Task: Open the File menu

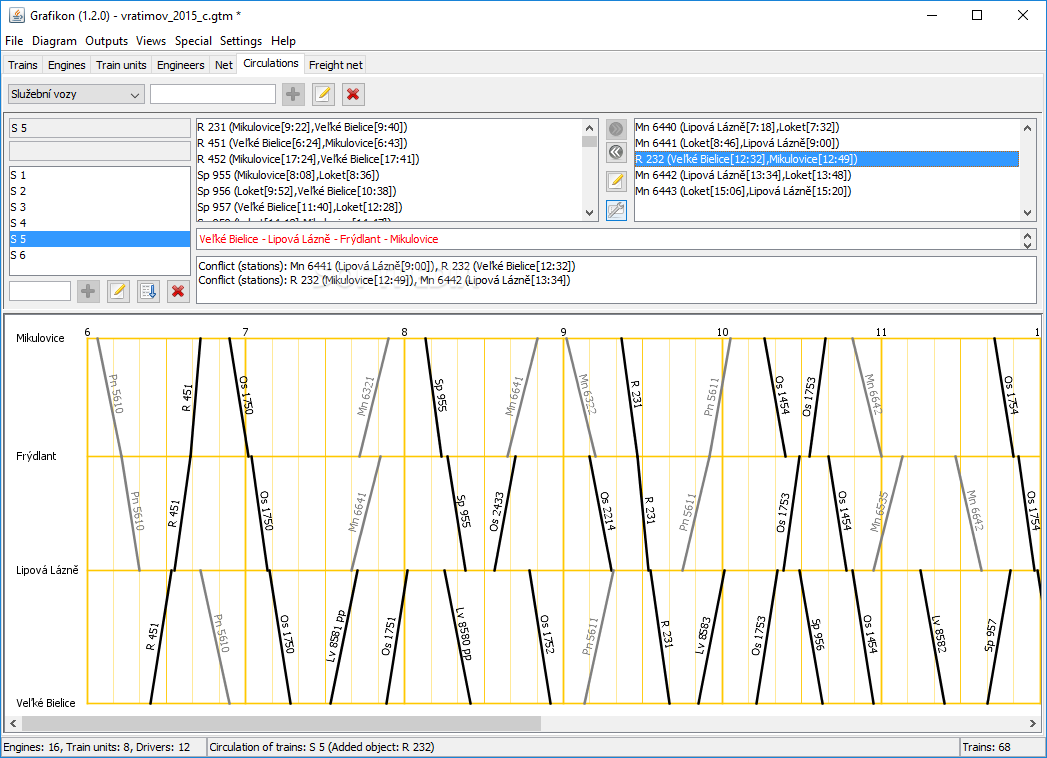Action: click(14, 41)
